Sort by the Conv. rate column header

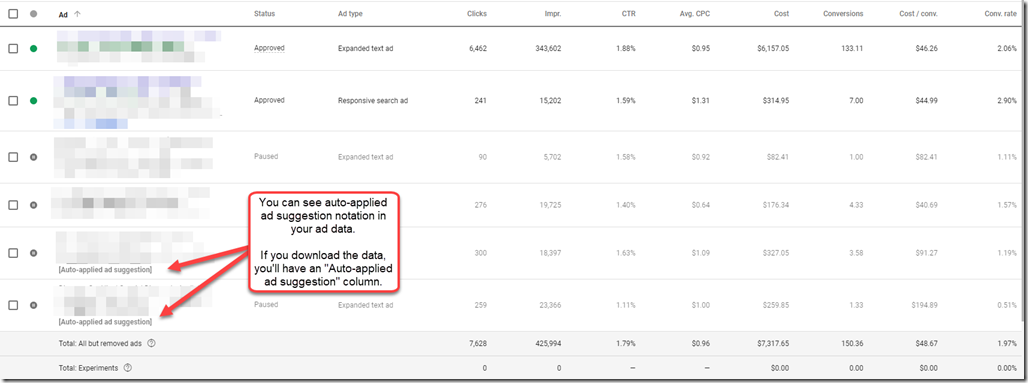tap(1000, 14)
